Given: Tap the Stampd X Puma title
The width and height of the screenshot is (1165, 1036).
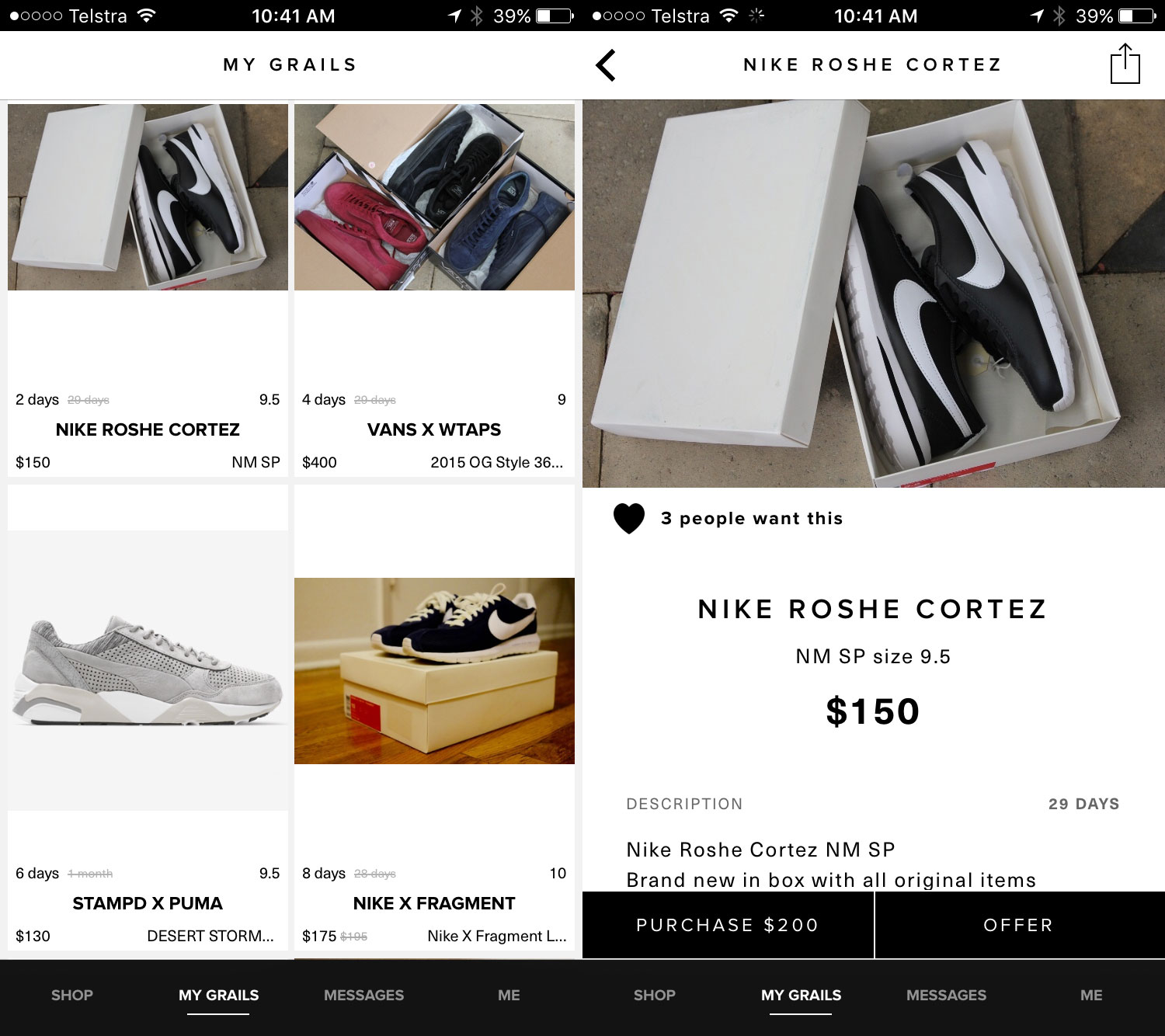Looking at the screenshot, I should pyautogui.click(x=148, y=903).
